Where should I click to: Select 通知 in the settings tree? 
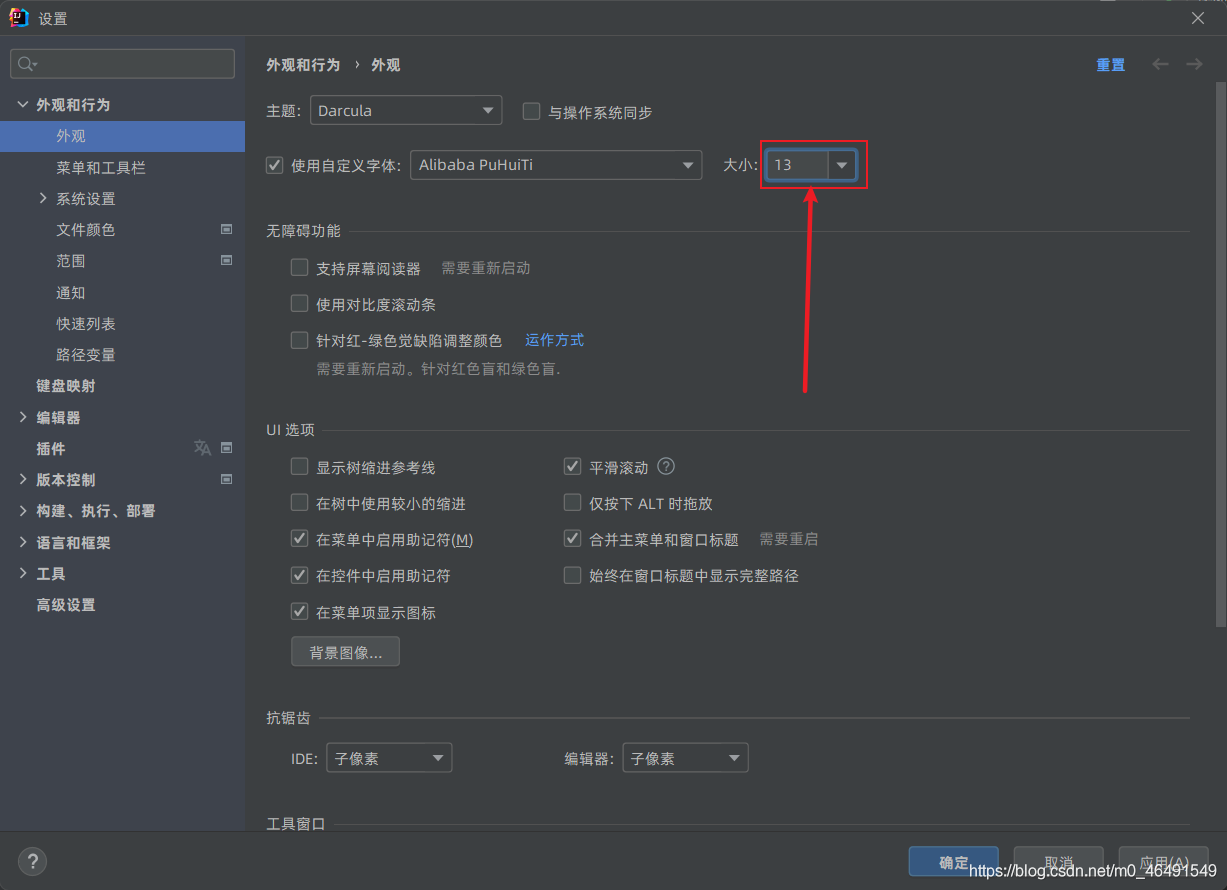point(122,292)
